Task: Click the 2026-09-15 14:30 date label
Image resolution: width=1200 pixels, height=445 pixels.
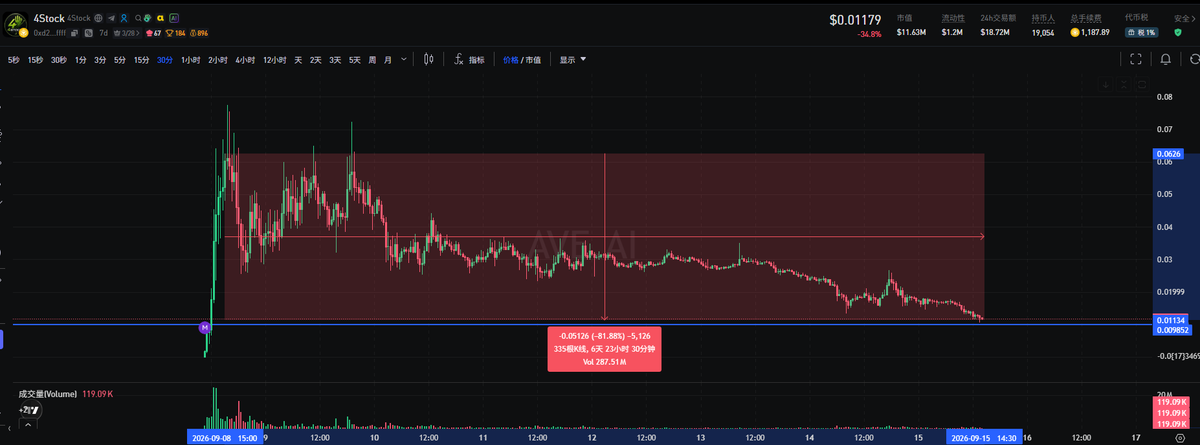Action: tap(983, 437)
